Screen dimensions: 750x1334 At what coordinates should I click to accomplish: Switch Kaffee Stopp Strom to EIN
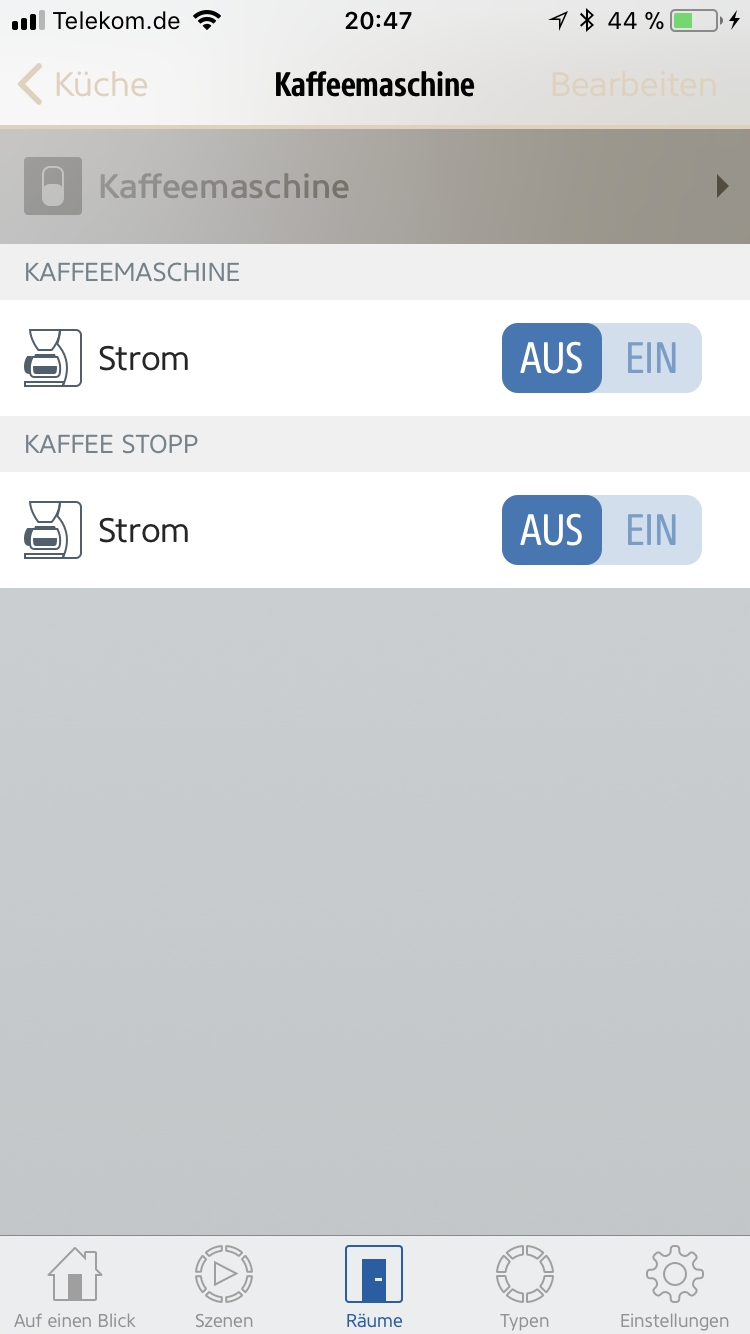pos(652,530)
